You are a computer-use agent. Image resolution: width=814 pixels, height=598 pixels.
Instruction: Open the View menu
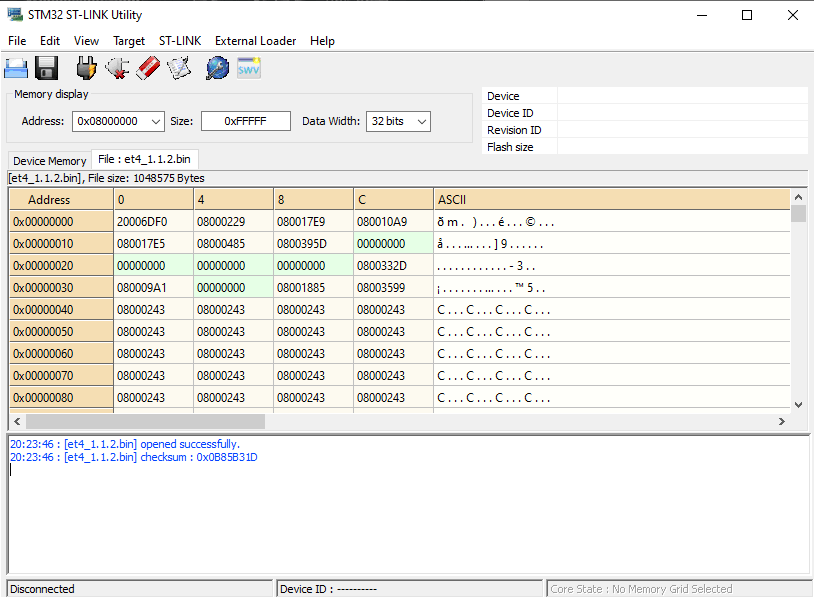tap(86, 41)
